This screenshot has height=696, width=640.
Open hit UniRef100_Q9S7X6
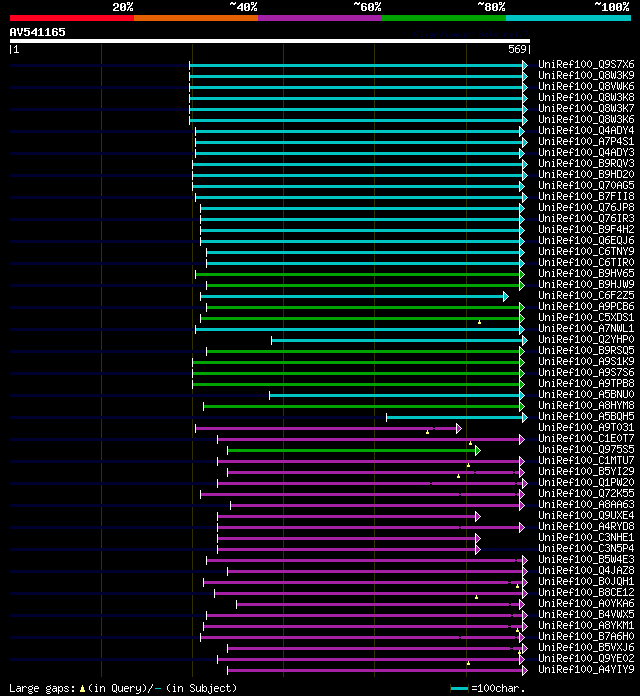tap(586, 64)
